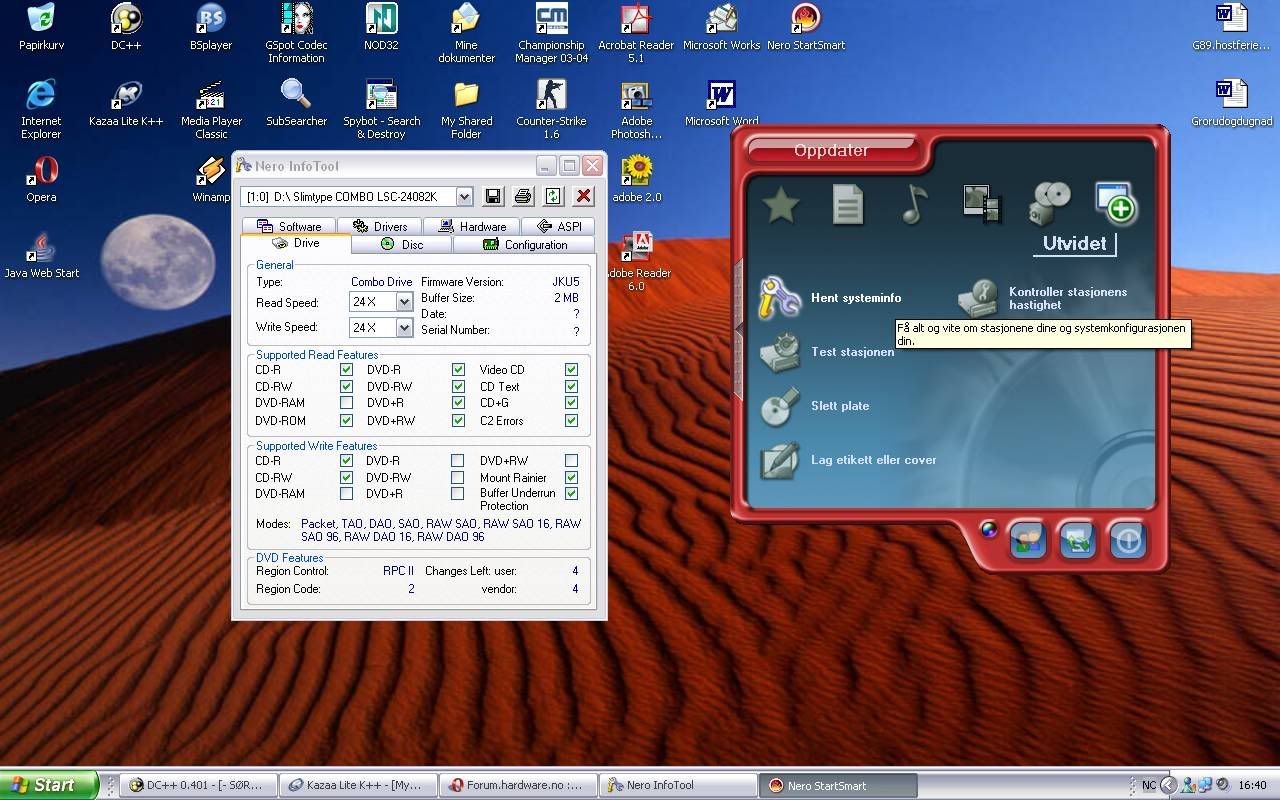Switch to the ASPI tab
Screen dimensions: 1280x800
pos(558,226)
